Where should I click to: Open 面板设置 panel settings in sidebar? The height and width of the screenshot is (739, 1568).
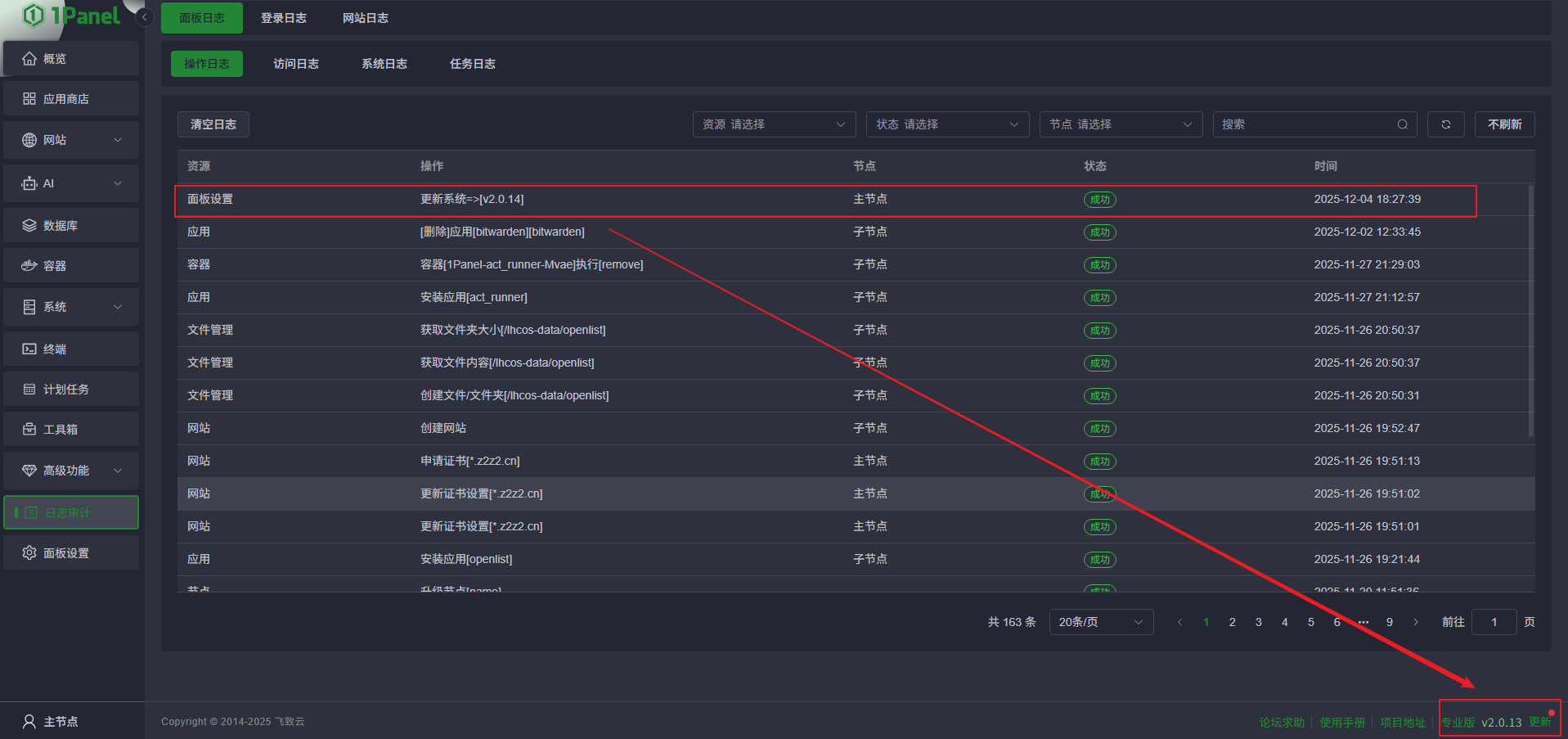coord(71,553)
